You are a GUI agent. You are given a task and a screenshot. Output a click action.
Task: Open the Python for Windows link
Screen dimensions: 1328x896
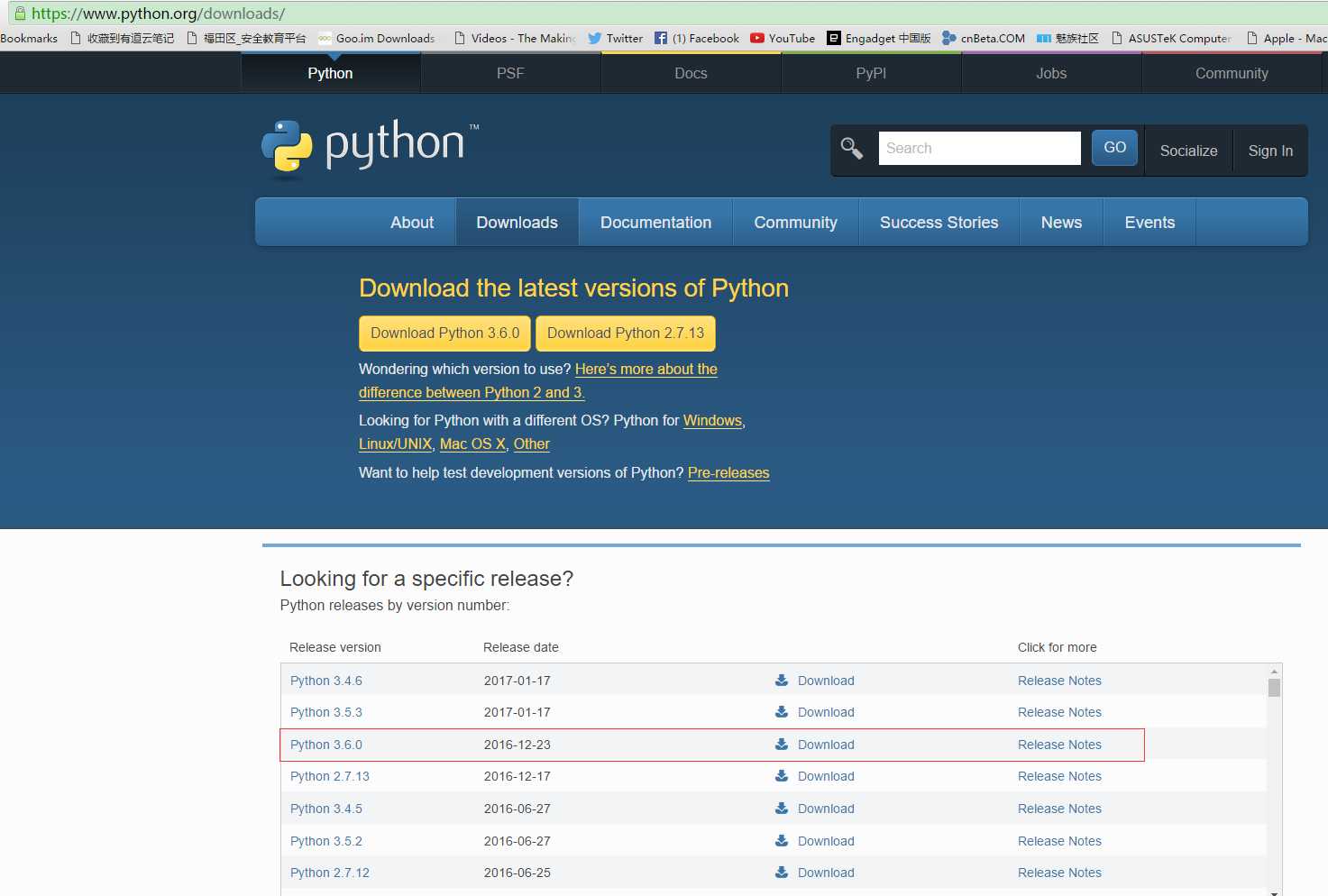coord(712,420)
